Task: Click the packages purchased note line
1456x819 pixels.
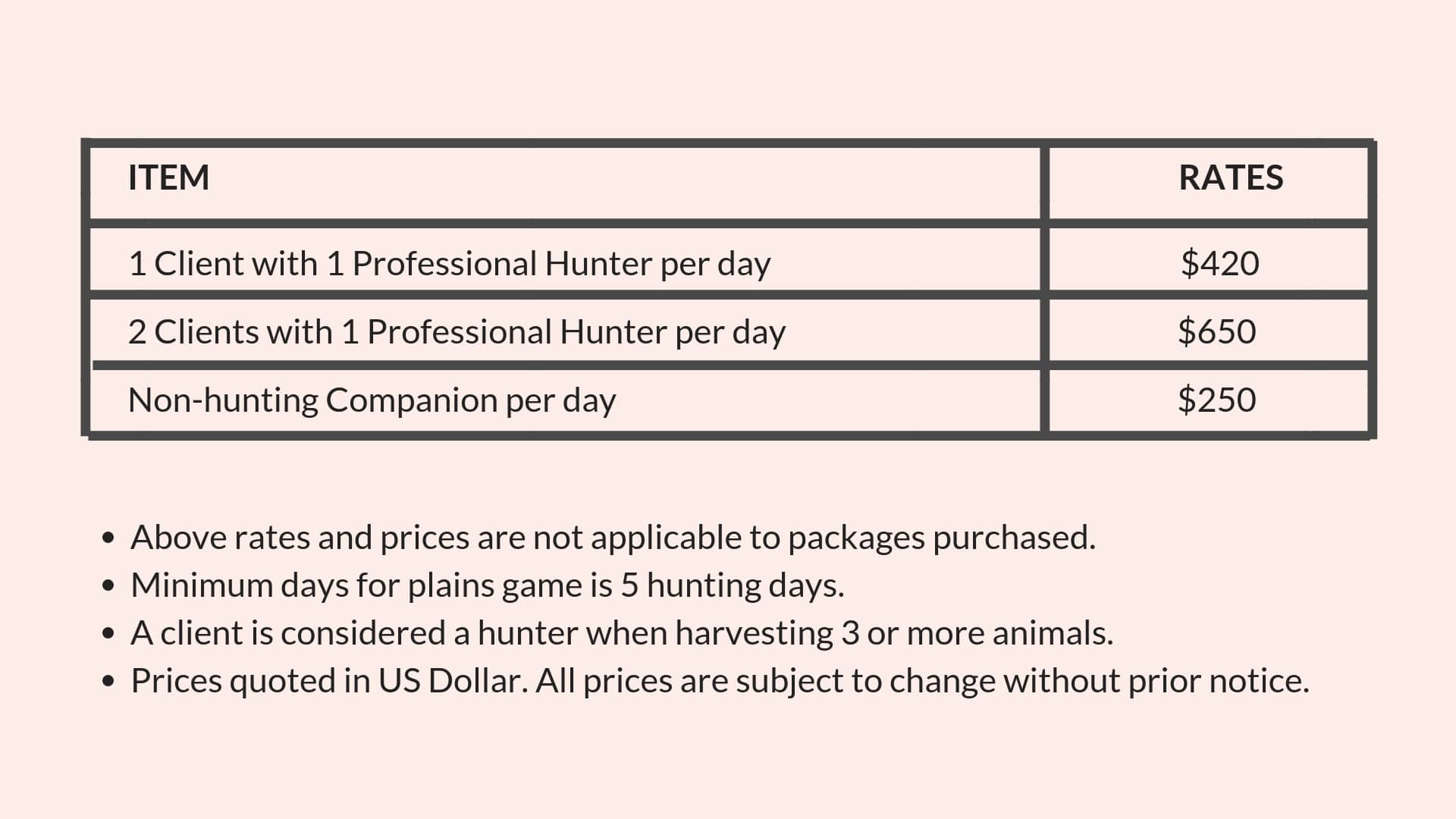Action: click(x=613, y=538)
